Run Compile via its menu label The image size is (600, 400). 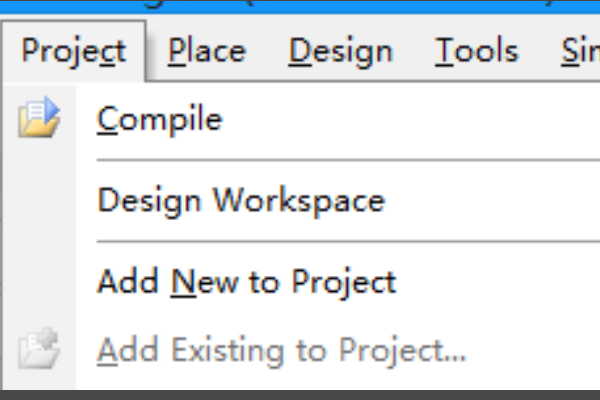[160, 120]
